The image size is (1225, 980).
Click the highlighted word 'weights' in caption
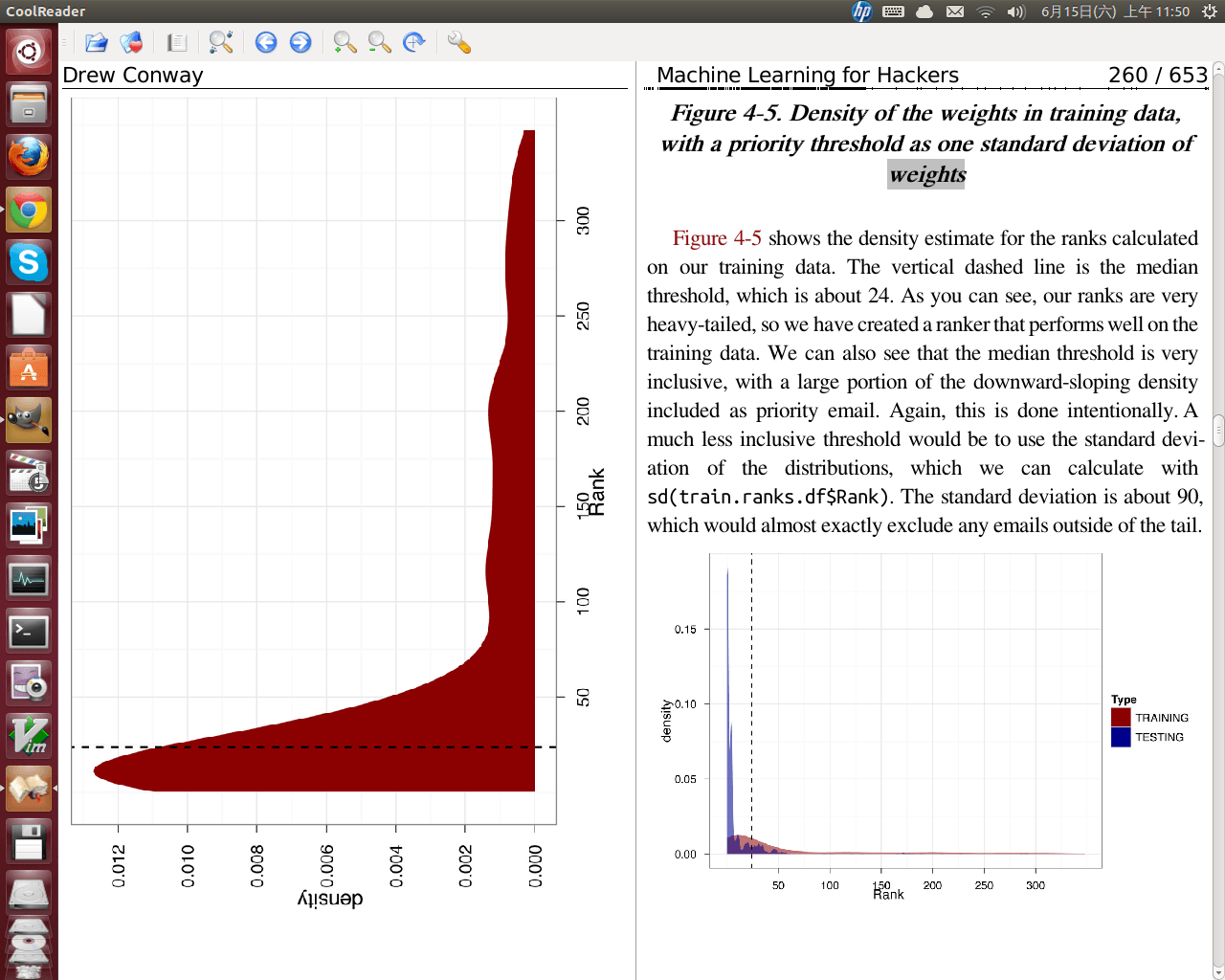(x=926, y=174)
